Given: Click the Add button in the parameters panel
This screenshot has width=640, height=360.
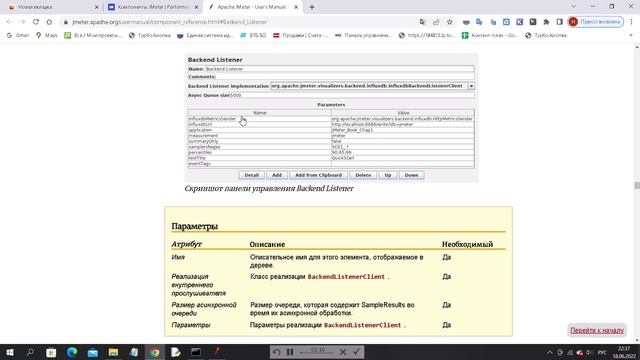Looking at the screenshot, I should (277, 175).
